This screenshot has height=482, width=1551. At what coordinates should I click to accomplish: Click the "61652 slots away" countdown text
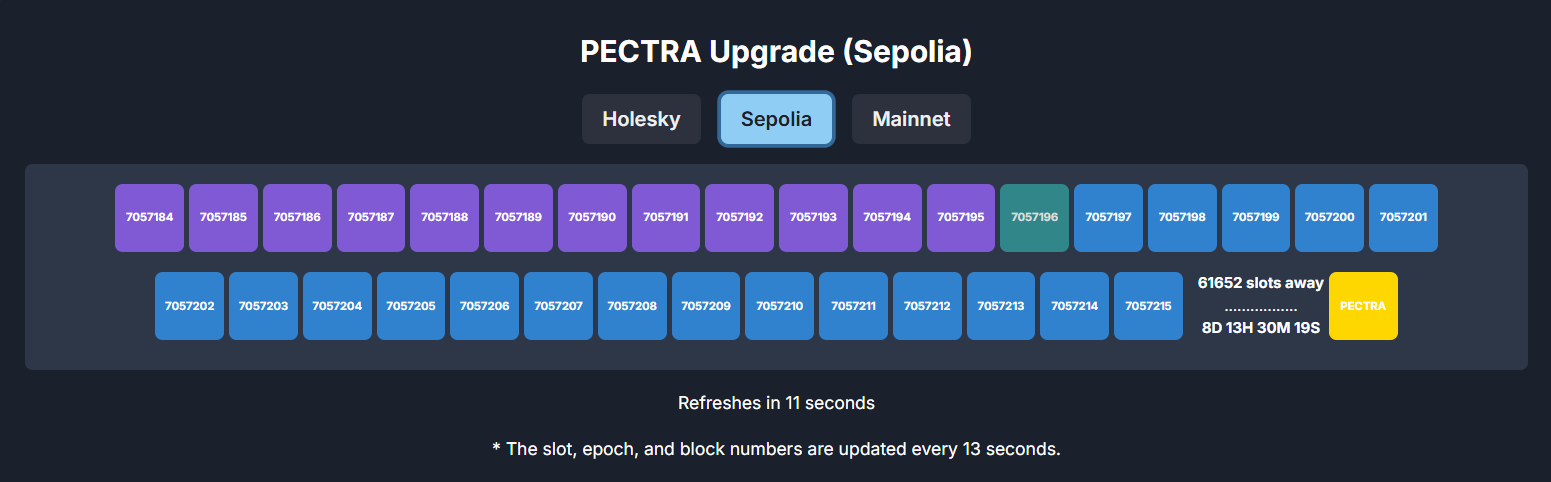click(x=1260, y=283)
